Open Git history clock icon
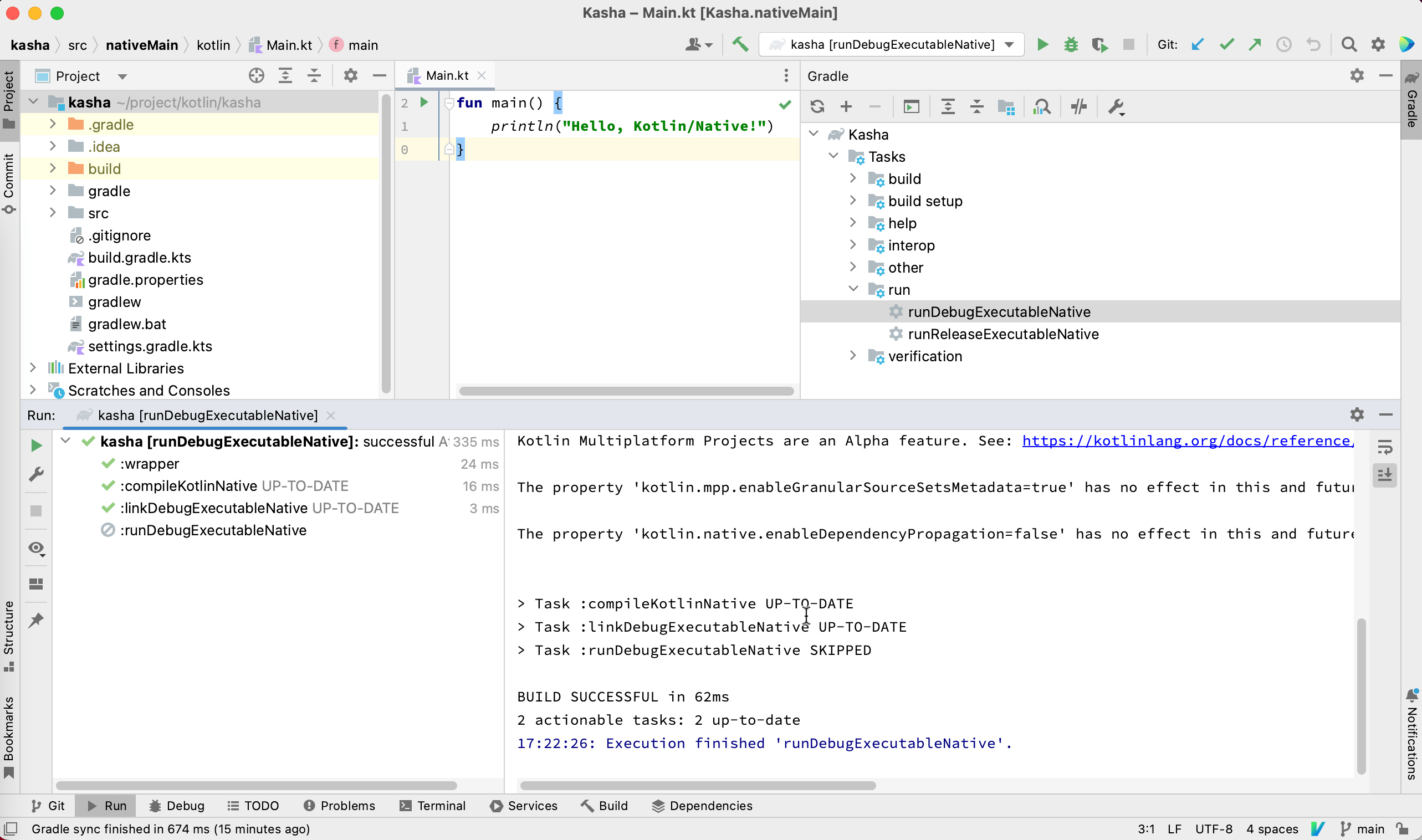1422x840 pixels. click(x=1284, y=44)
